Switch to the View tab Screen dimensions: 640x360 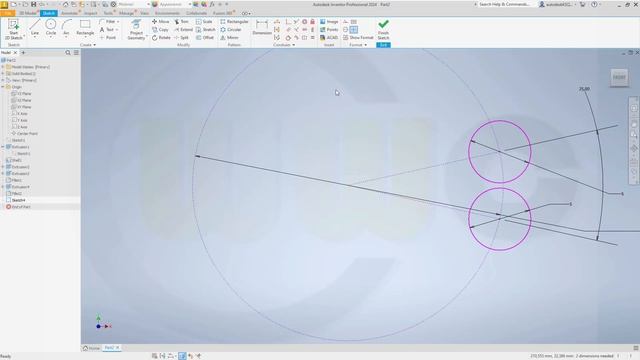[144, 13]
